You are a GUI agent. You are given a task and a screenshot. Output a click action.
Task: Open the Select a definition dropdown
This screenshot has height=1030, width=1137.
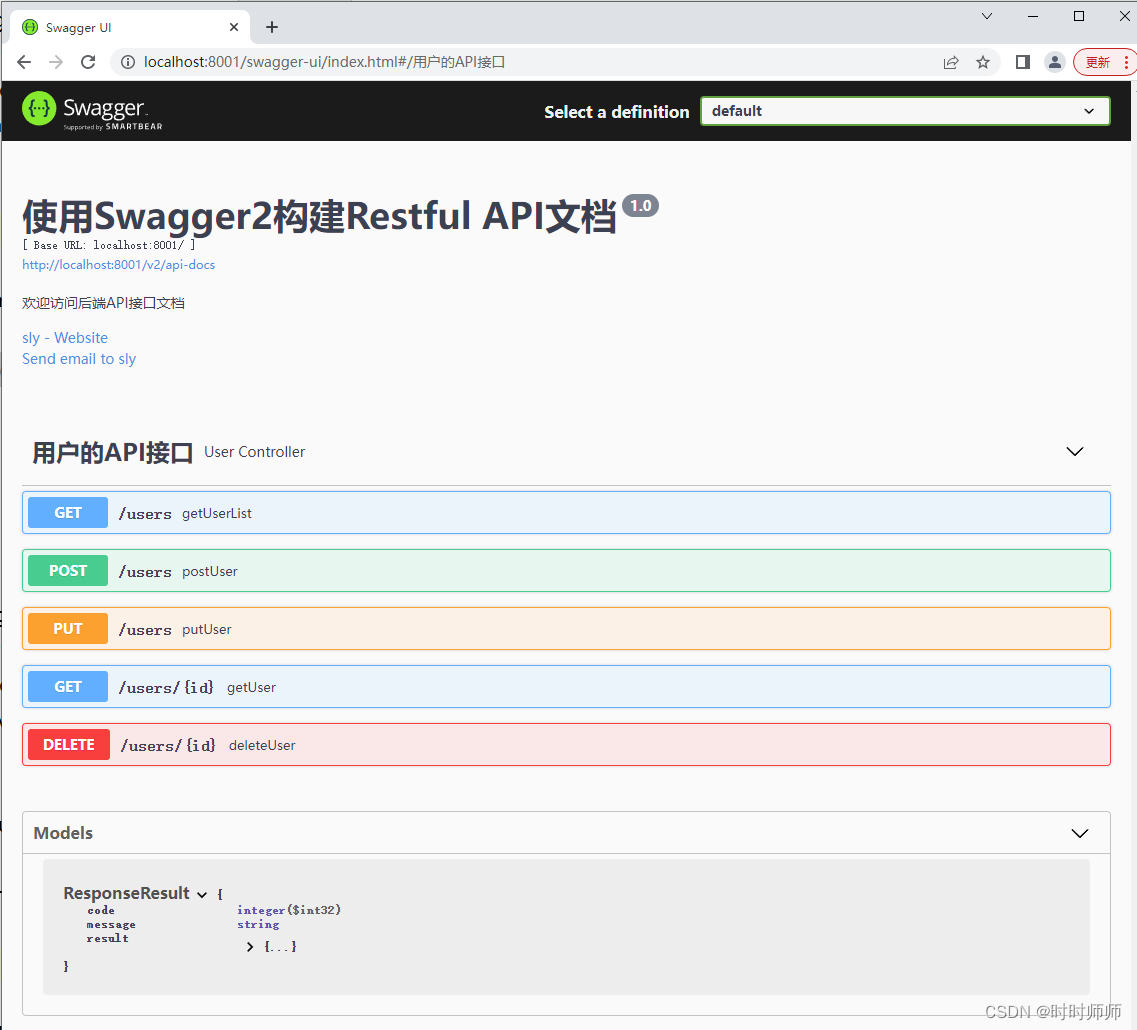[x=905, y=111]
